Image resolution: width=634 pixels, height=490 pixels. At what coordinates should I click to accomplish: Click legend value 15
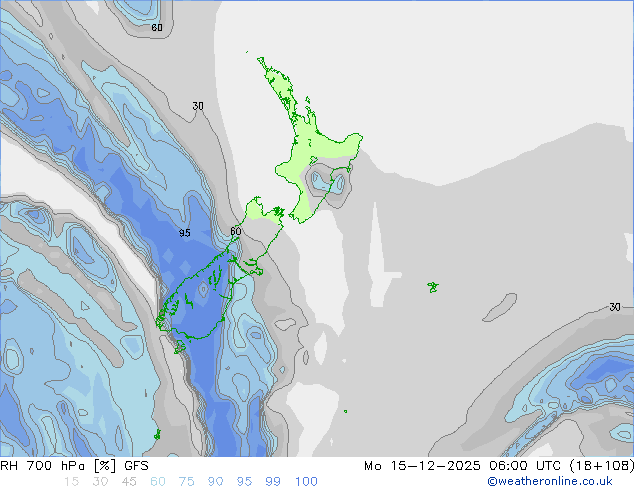(72, 482)
